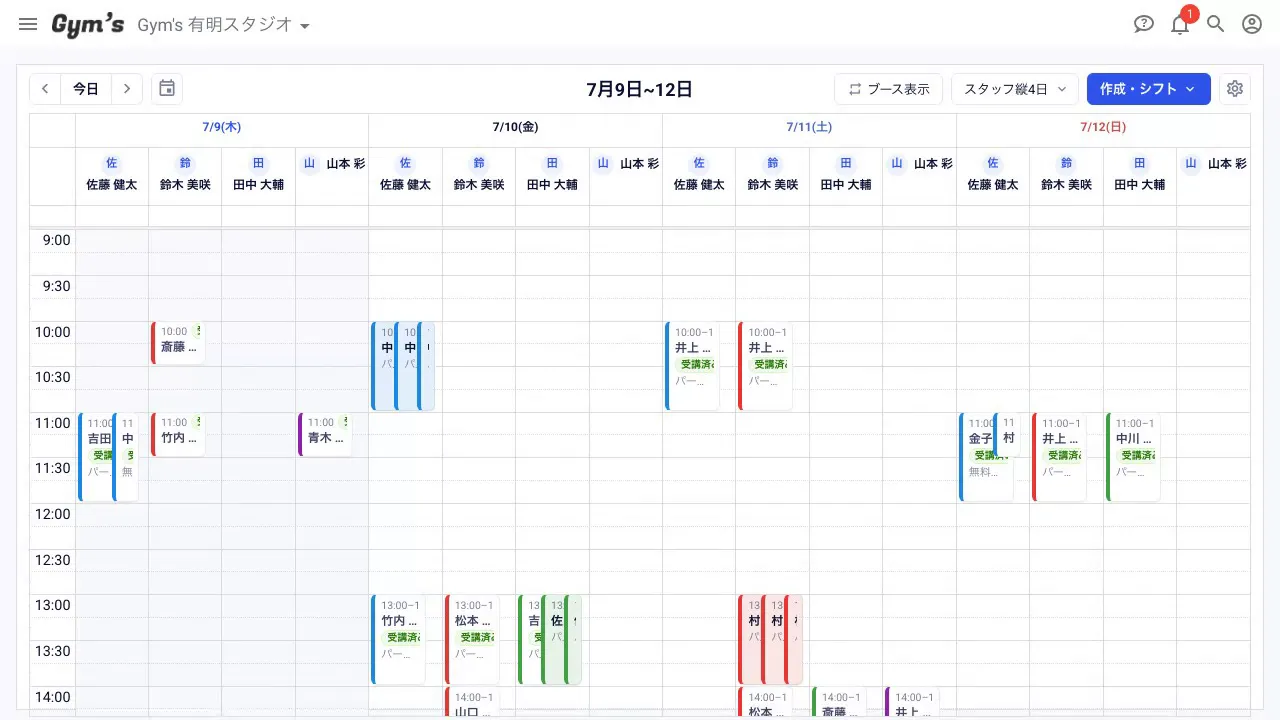Select the 7/10(金) date header
Screen dimensions: 1280x720
[515, 127]
